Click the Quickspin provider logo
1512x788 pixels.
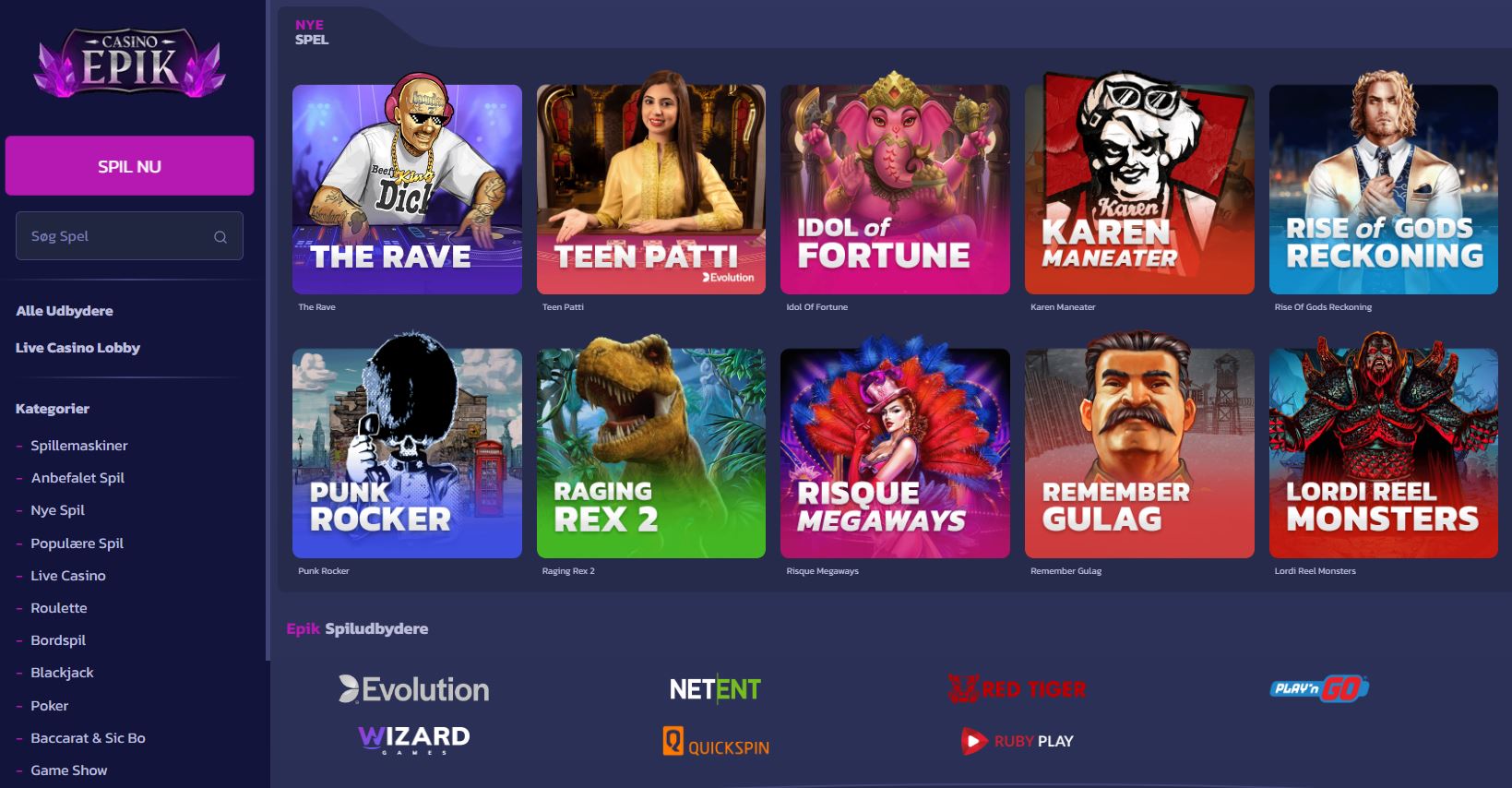(x=716, y=742)
